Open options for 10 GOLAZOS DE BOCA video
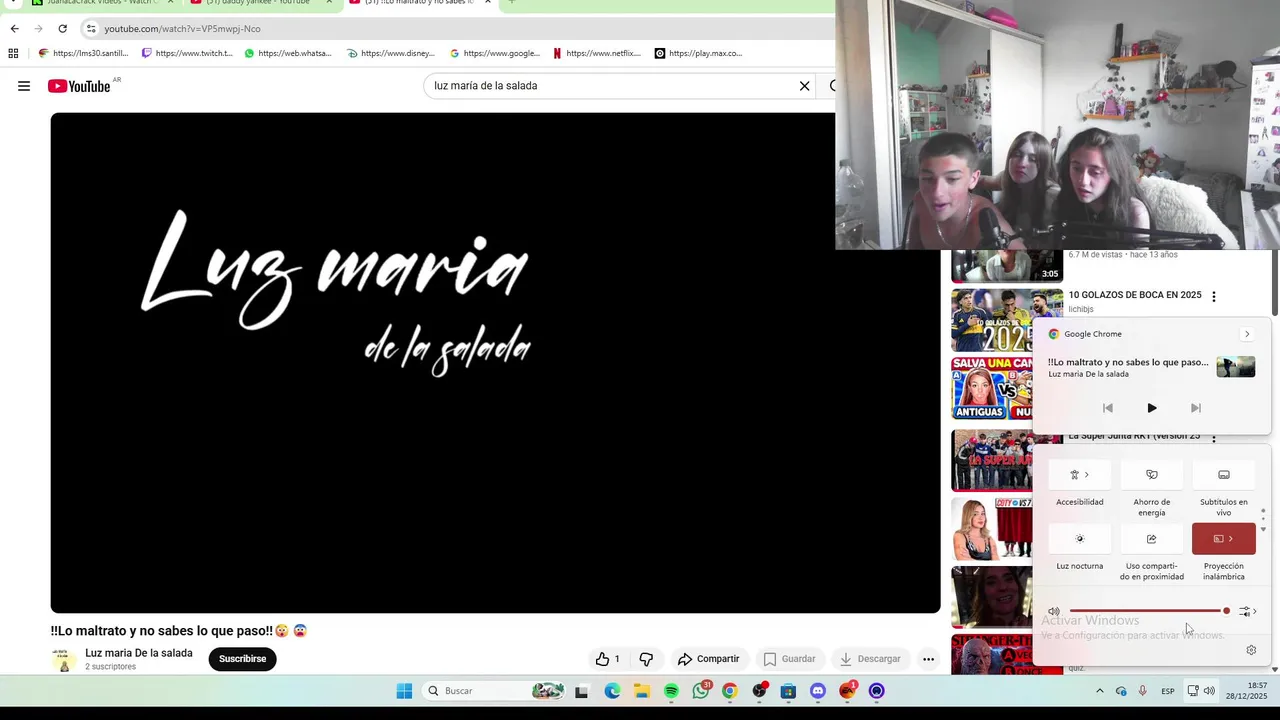Viewport: 1280px width, 720px height. pyautogui.click(x=1214, y=297)
